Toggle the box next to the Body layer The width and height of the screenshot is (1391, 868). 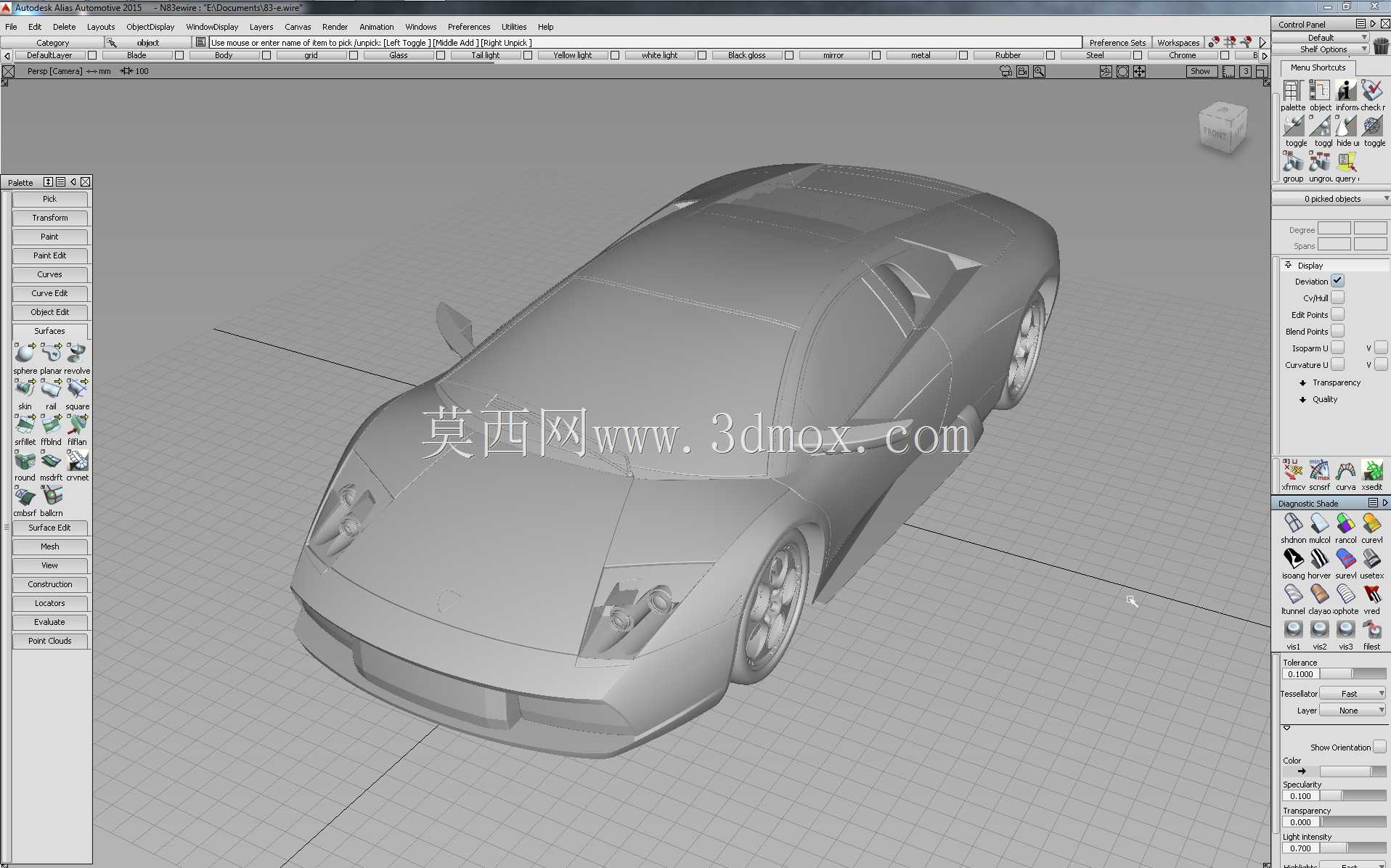pos(266,55)
